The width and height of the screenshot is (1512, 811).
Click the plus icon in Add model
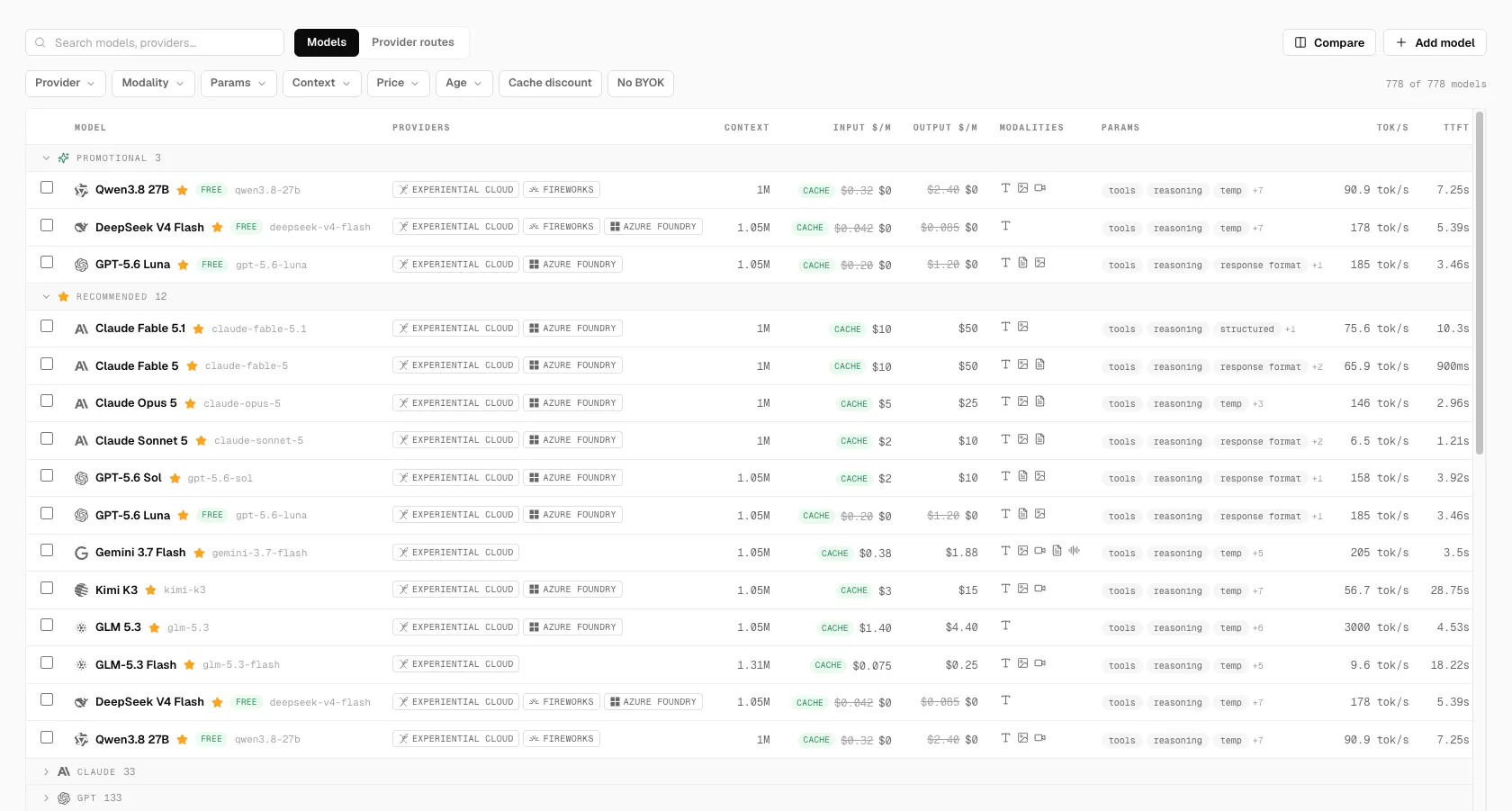[x=1401, y=42]
